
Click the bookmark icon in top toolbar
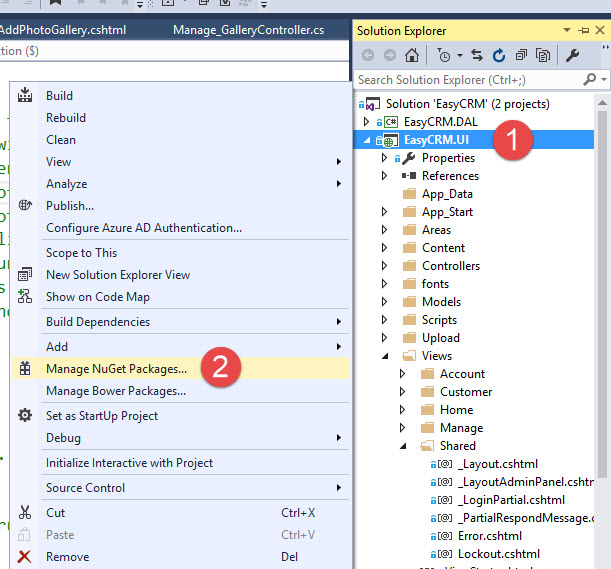pos(56,3)
